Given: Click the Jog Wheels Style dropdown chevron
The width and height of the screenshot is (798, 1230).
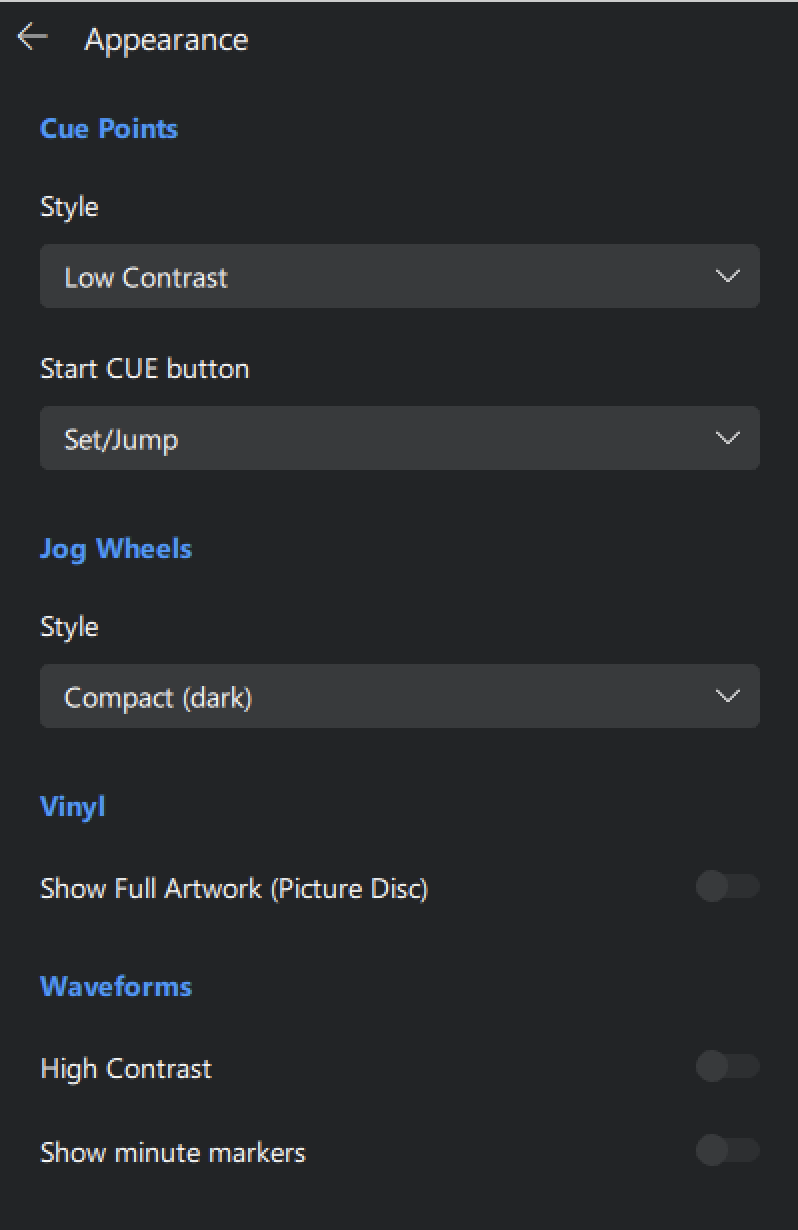Looking at the screenshot, I should (x=728, y=696).
